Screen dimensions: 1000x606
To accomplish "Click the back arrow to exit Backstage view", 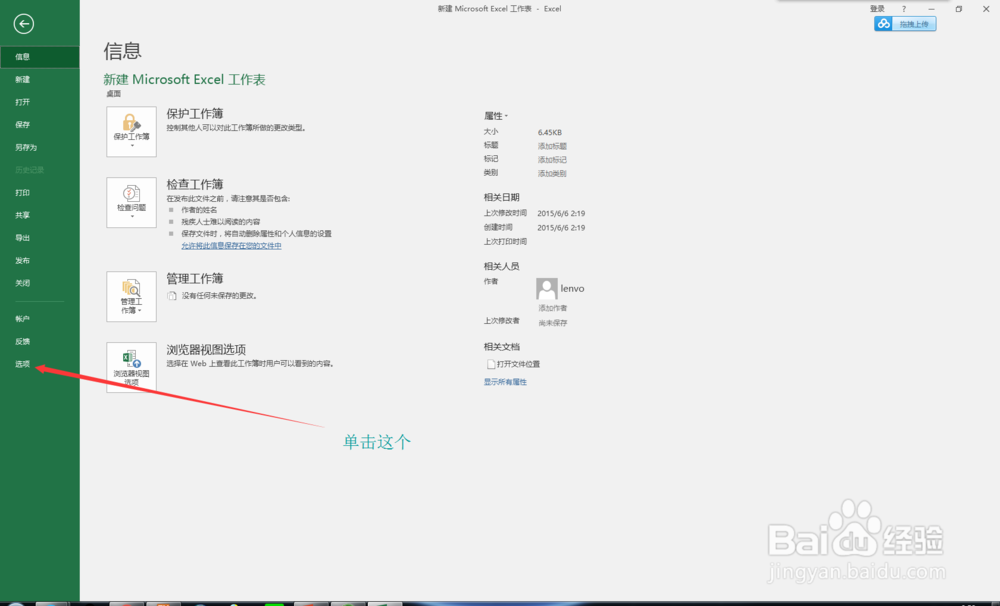I will [x=23, y=24].
